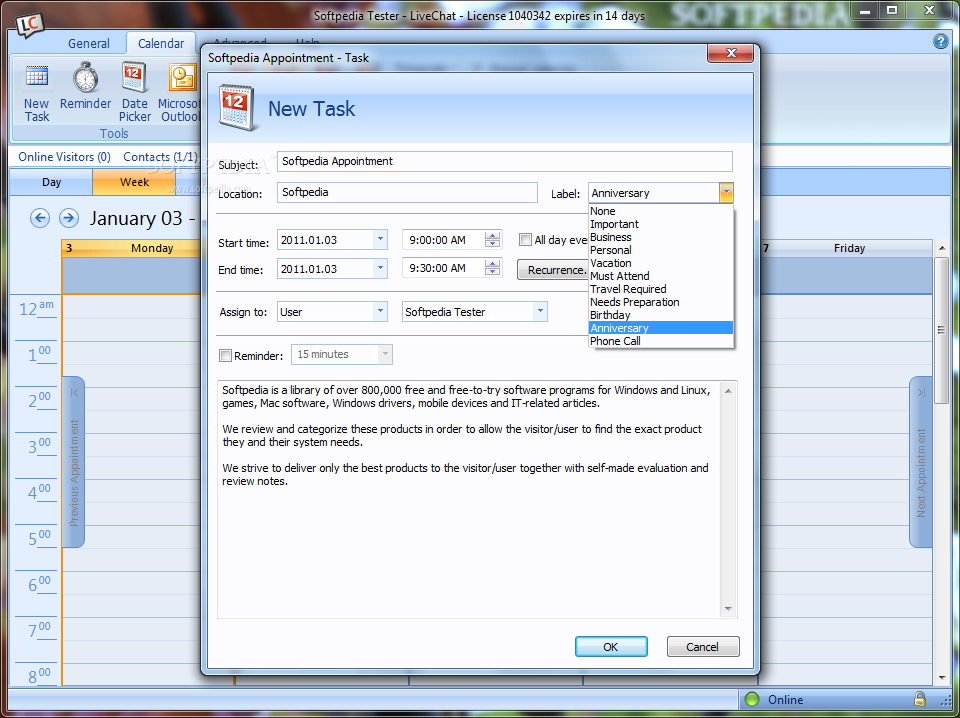This screenshot has width=960, height=718.
Task: Decrease the end time with down arrow
Action: pos(492,272)
